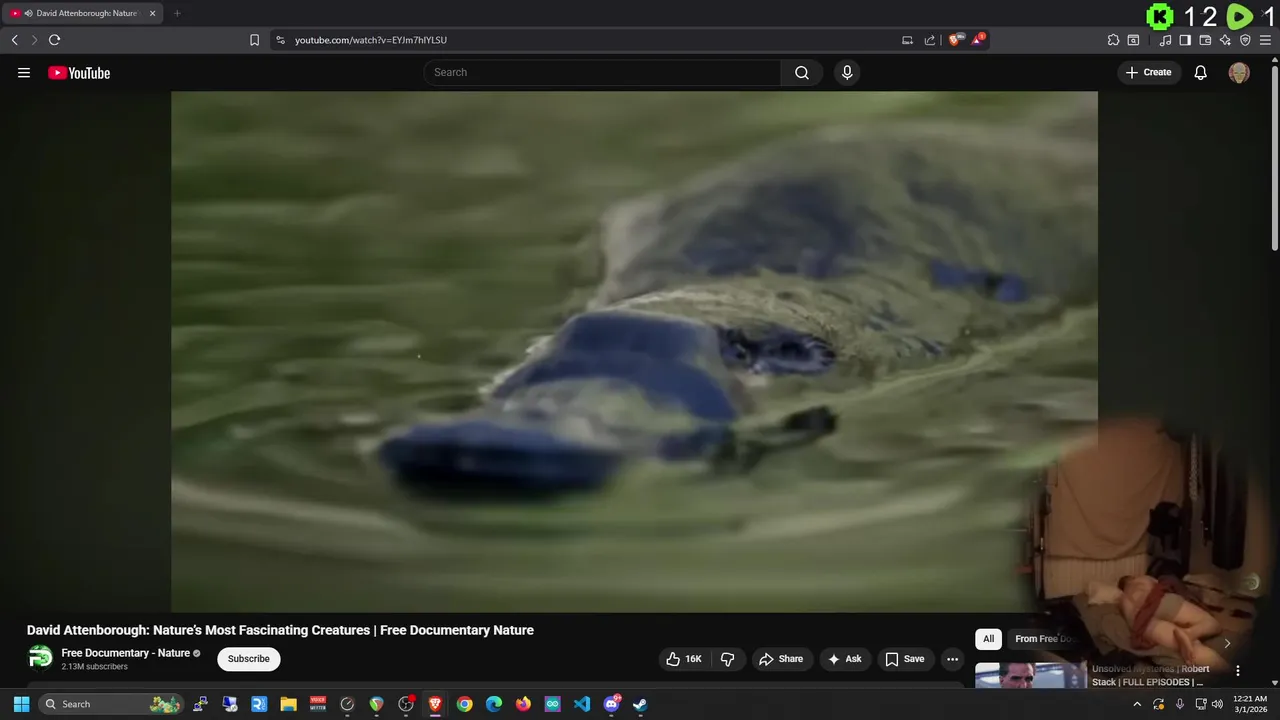Toggle the browser sidebar panel
The height and width of the screenshot is (720, 1280).
tap(1185, 40)
